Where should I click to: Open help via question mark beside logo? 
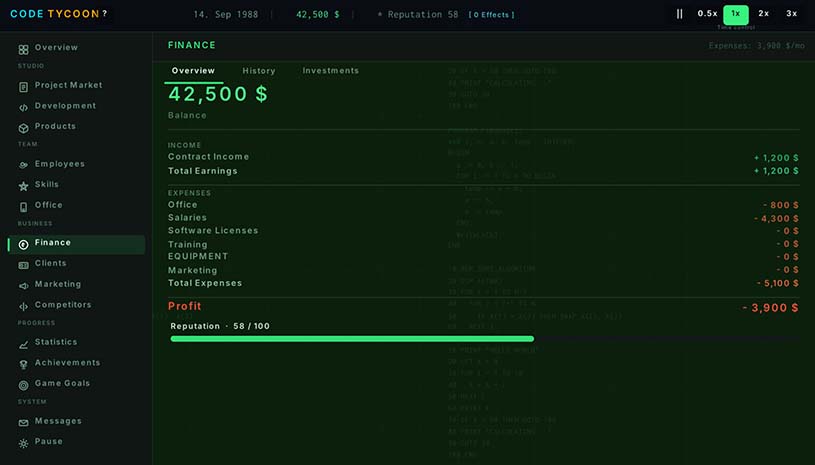click(105, 14)
